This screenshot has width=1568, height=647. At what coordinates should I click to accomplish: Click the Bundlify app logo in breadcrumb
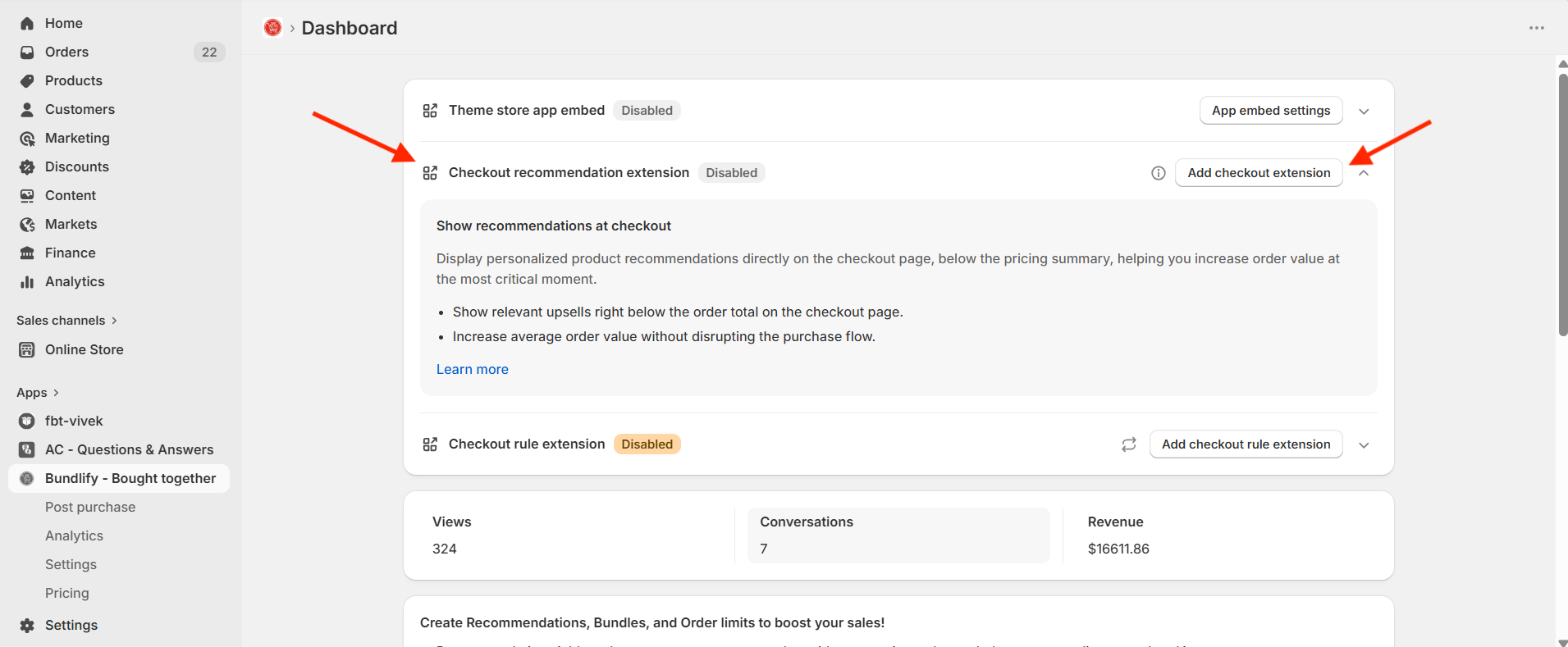[x=272, y=28]
